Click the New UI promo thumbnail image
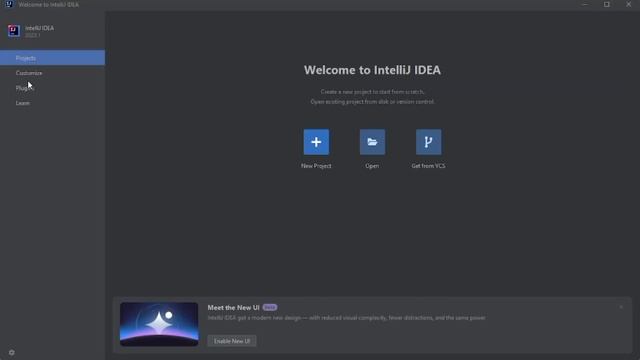 pyautogui.click(x=159, y=324)
